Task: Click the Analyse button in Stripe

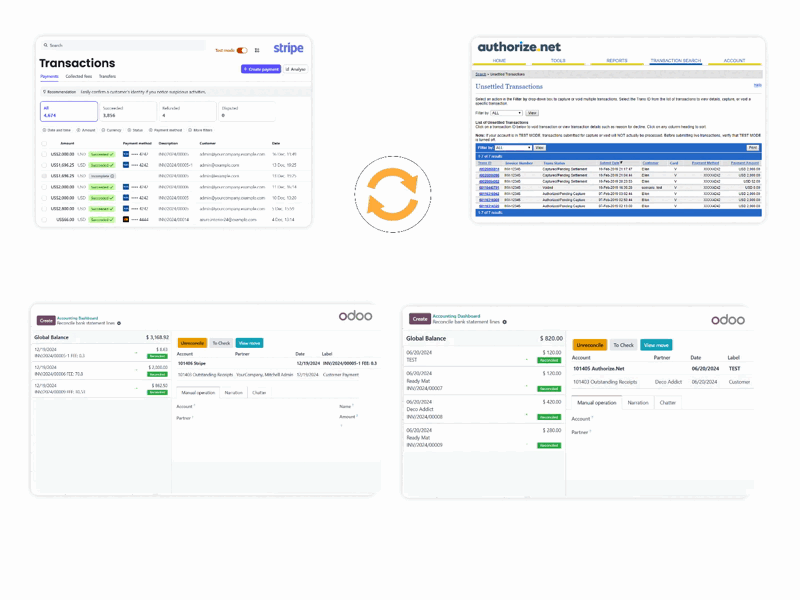Action: coord(295,69)
